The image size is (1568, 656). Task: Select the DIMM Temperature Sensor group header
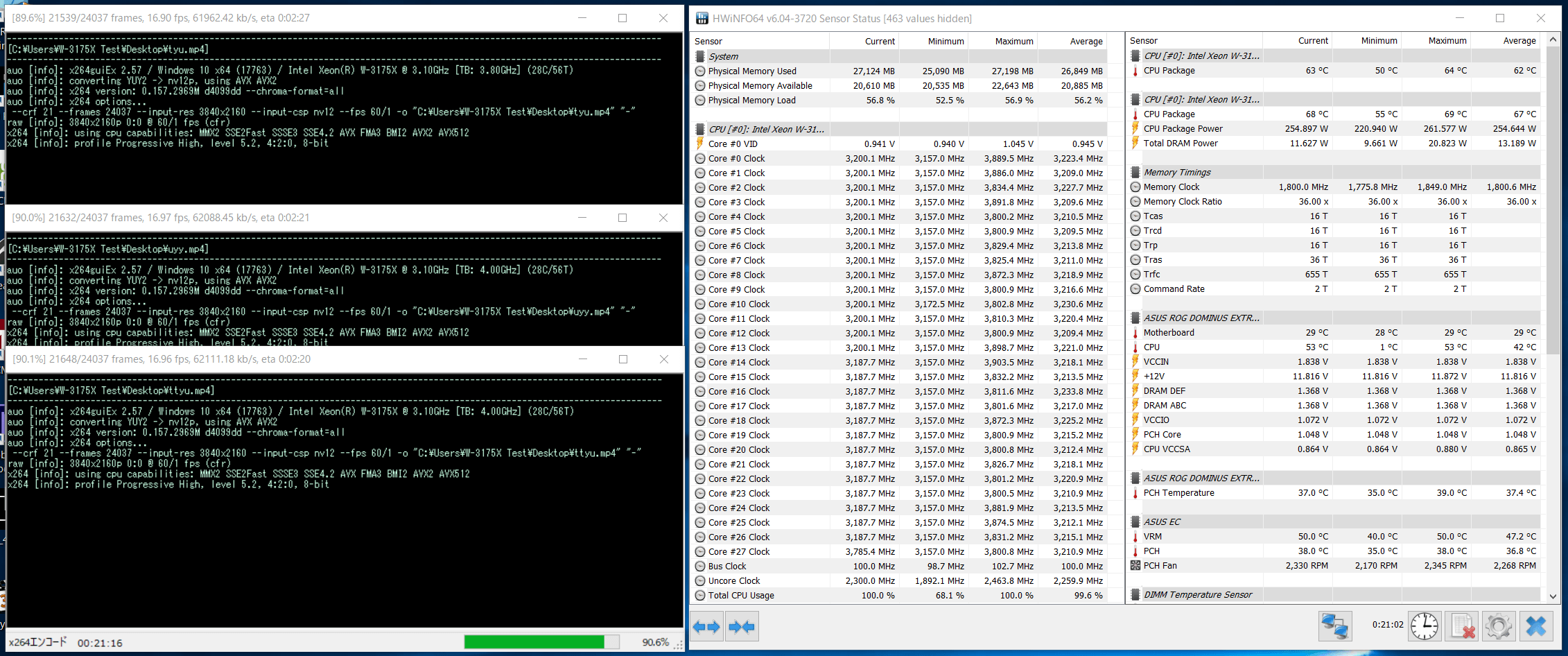(x=1334, y=594)
